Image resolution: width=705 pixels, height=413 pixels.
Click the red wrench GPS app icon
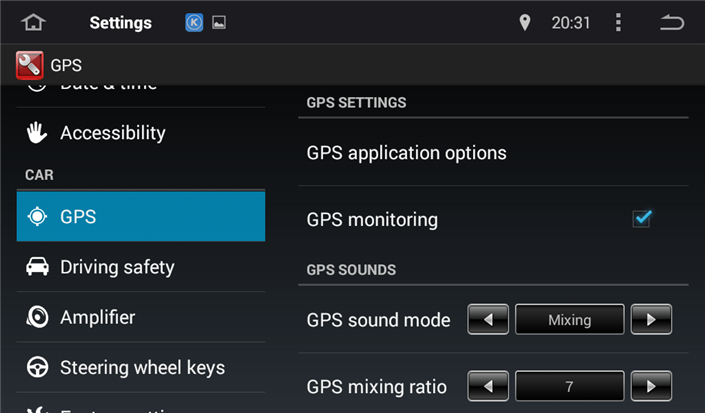pos(30,65)
